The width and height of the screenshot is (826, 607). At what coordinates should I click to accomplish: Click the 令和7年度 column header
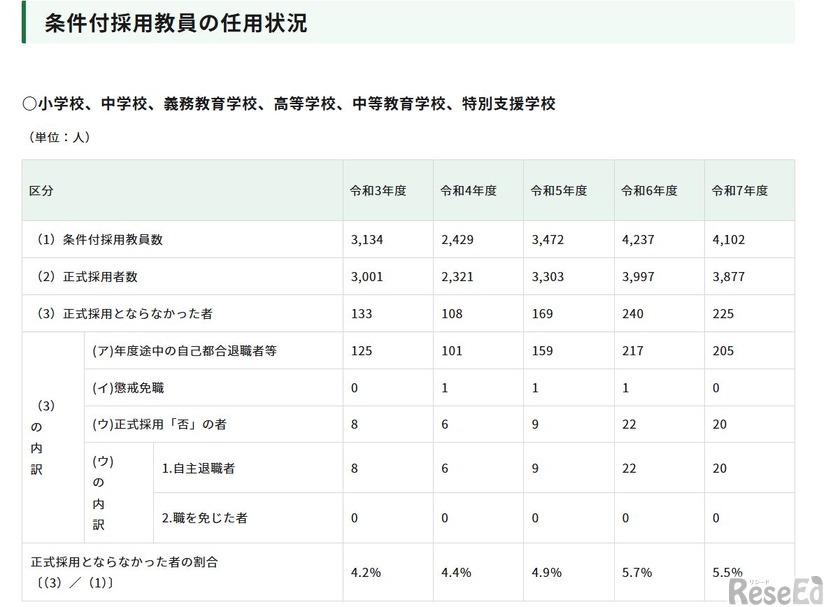pos(738,191)
